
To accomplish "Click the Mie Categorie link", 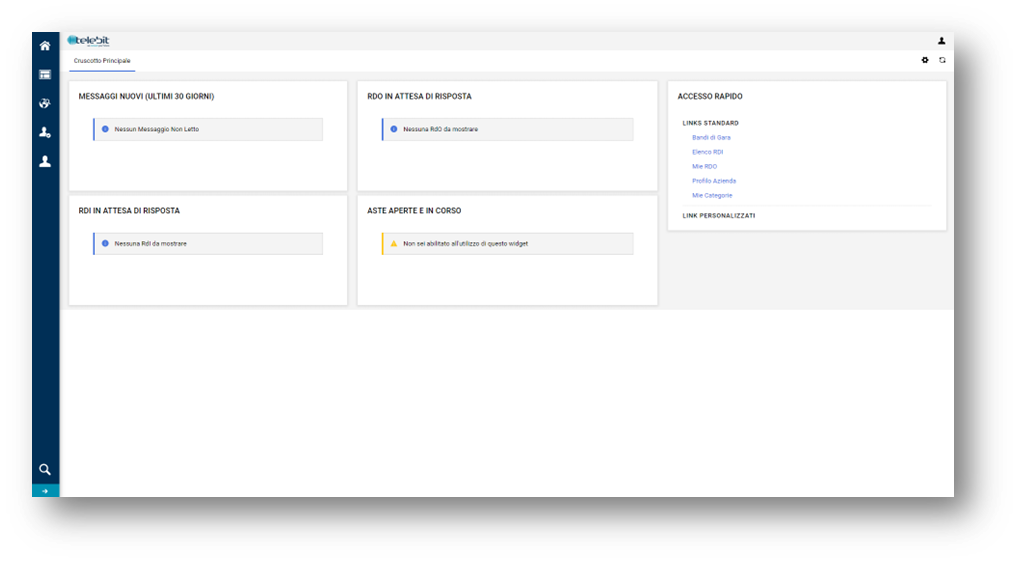I will tap(712, 195).
